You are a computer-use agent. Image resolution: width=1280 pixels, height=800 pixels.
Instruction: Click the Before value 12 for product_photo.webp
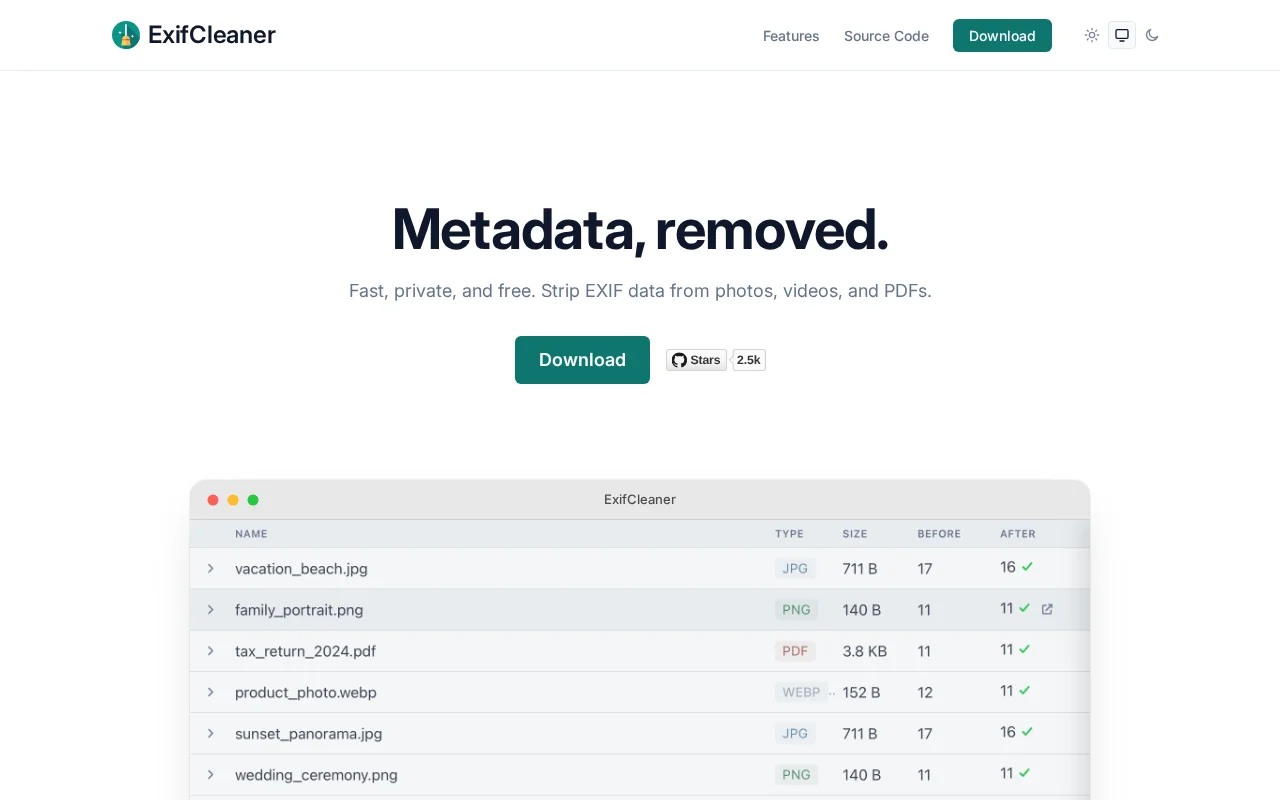click(925, 692)
